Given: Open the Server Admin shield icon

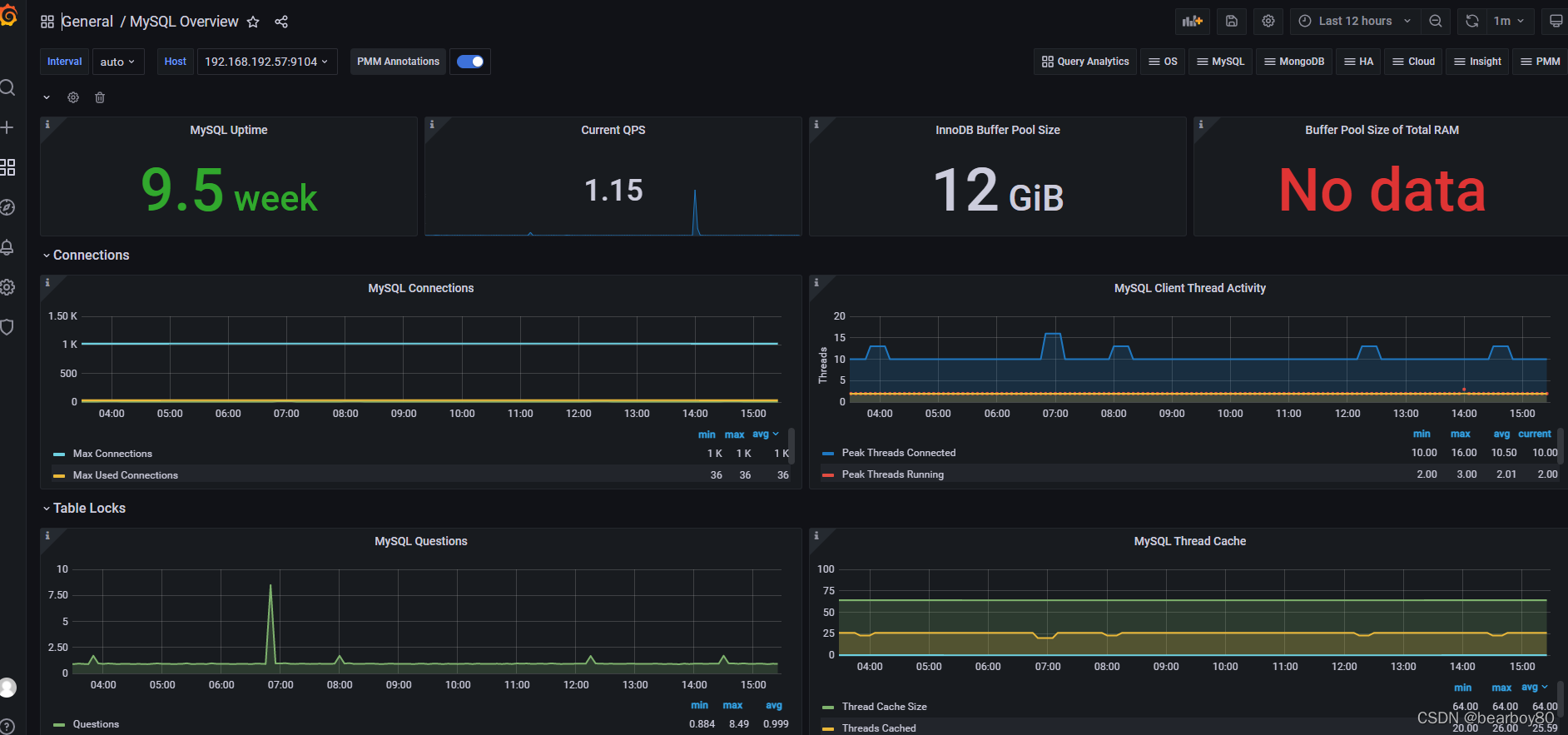Looking at the screenshot, I should pos(7,327).
